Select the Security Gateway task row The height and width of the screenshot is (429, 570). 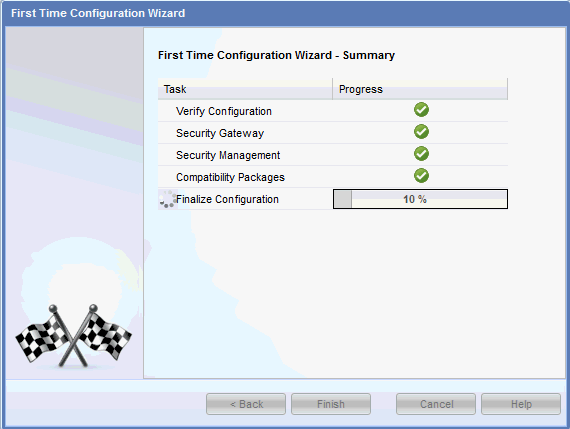333,133
